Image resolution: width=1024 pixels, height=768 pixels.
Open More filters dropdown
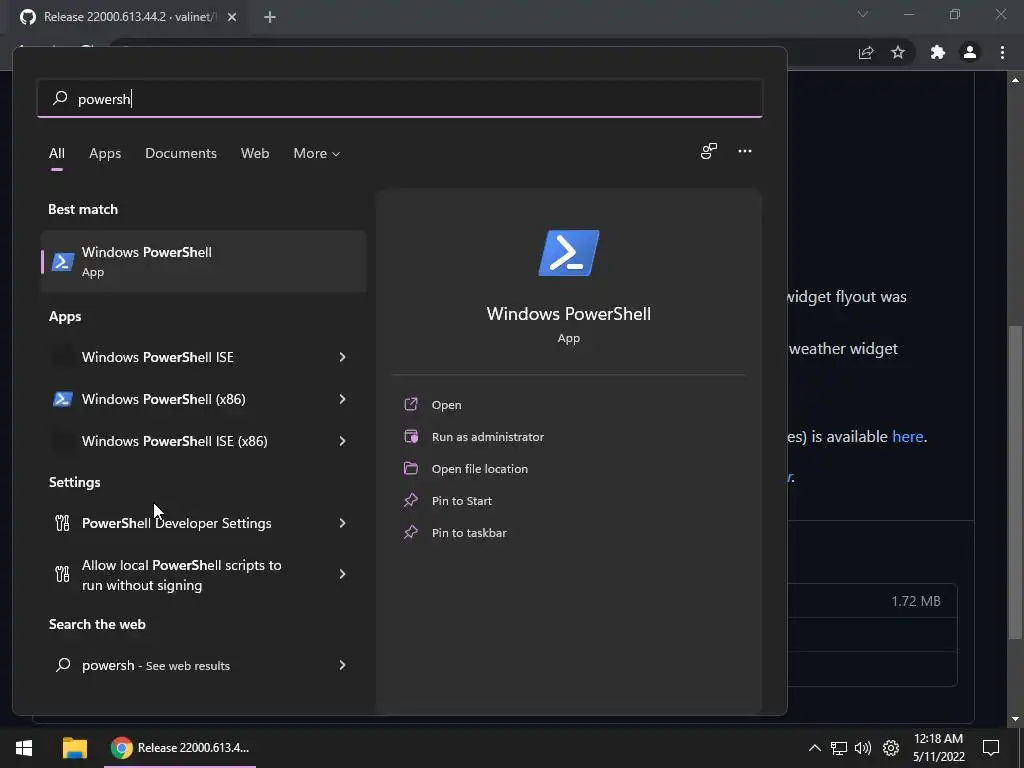tap(317, 153)
